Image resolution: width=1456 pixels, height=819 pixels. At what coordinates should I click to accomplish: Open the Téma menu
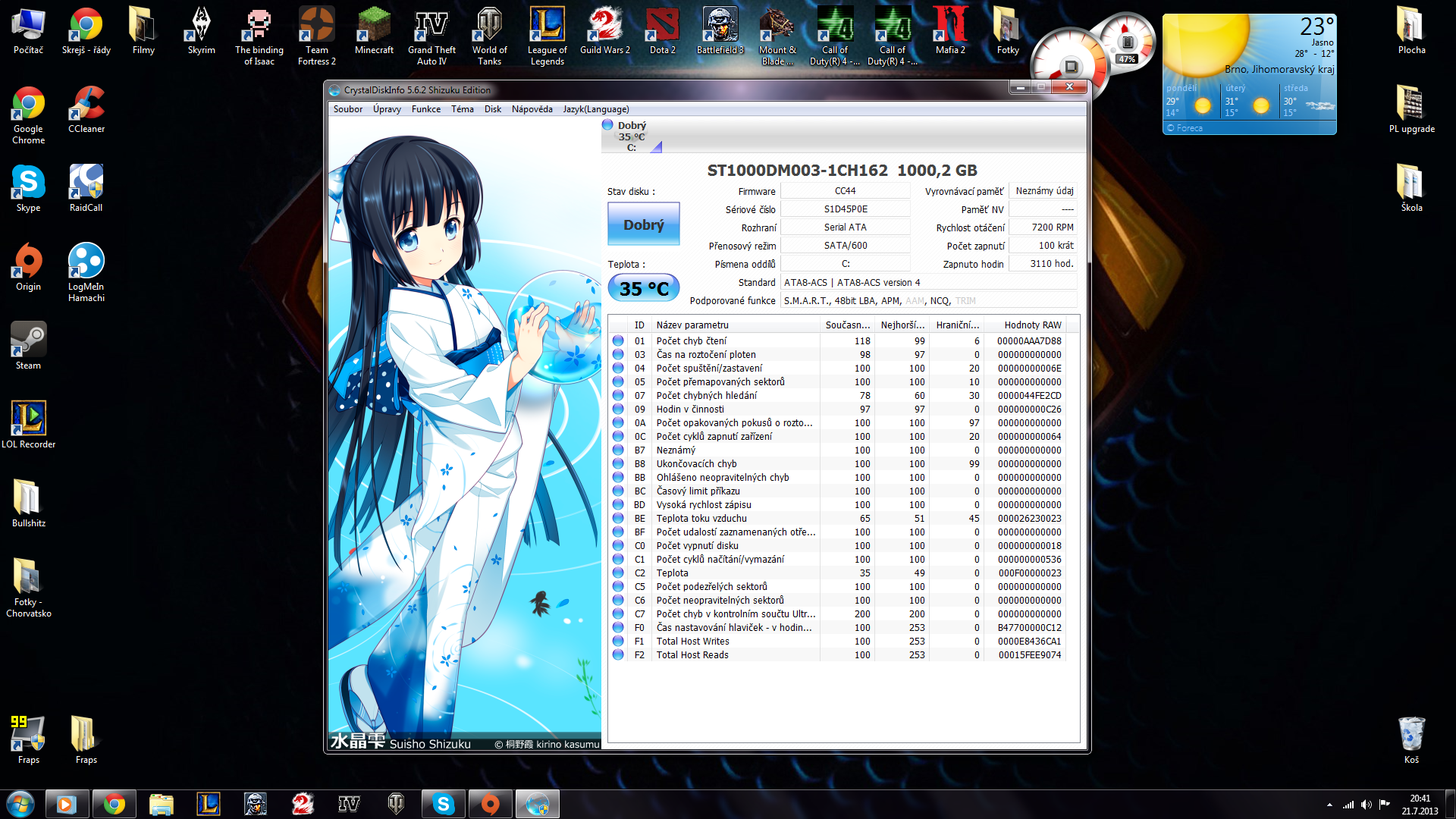(463, 109)
